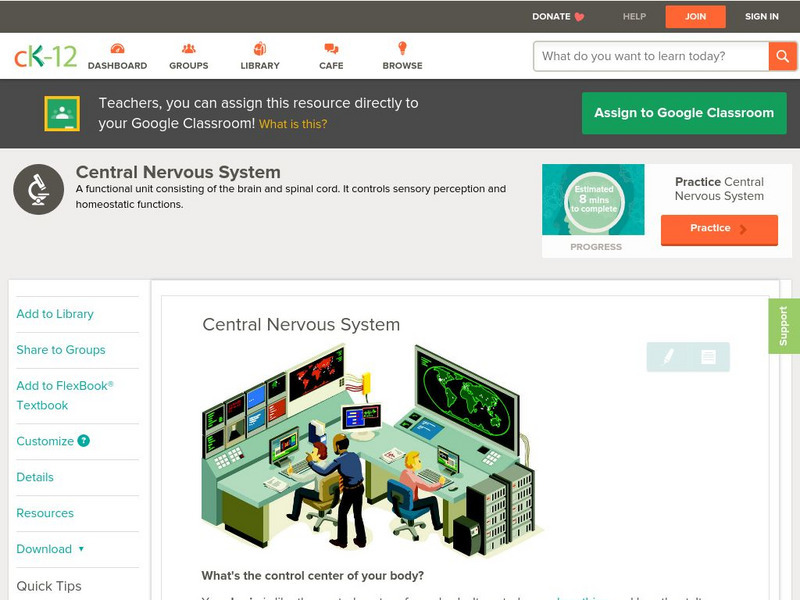Image resolution: width=800 pixels, height=600 pixels.
Task: Click the CK-12 logo
Action: click(45, 56)
